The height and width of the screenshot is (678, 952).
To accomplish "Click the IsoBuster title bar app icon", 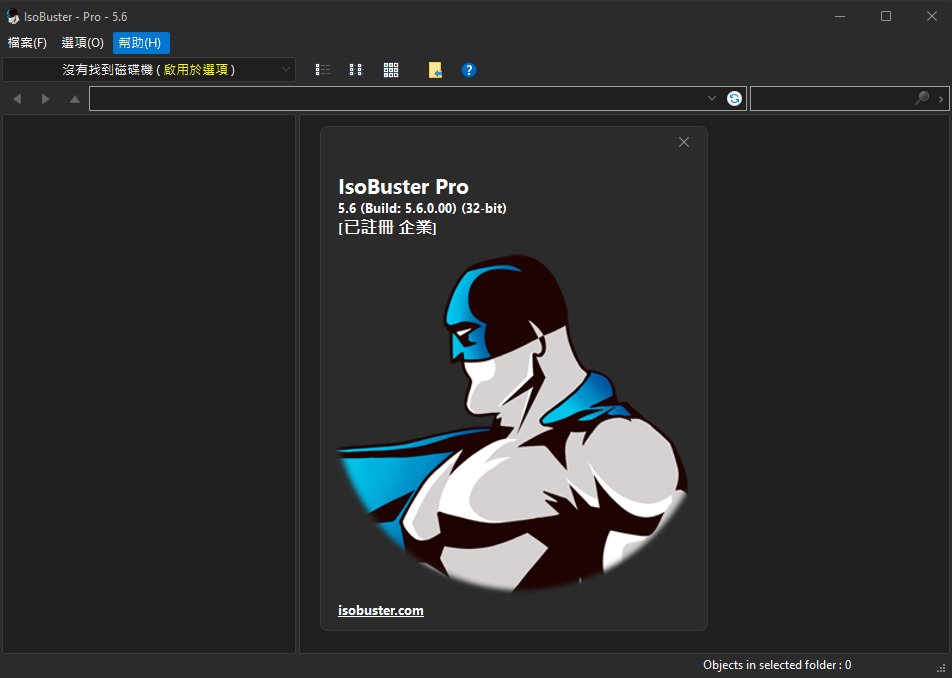I will [13, 16].
